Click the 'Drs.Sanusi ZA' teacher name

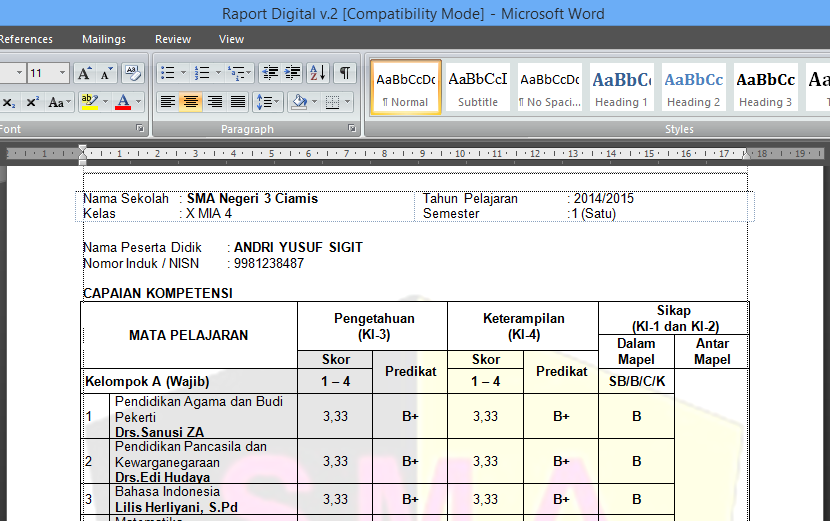point(159,432)
